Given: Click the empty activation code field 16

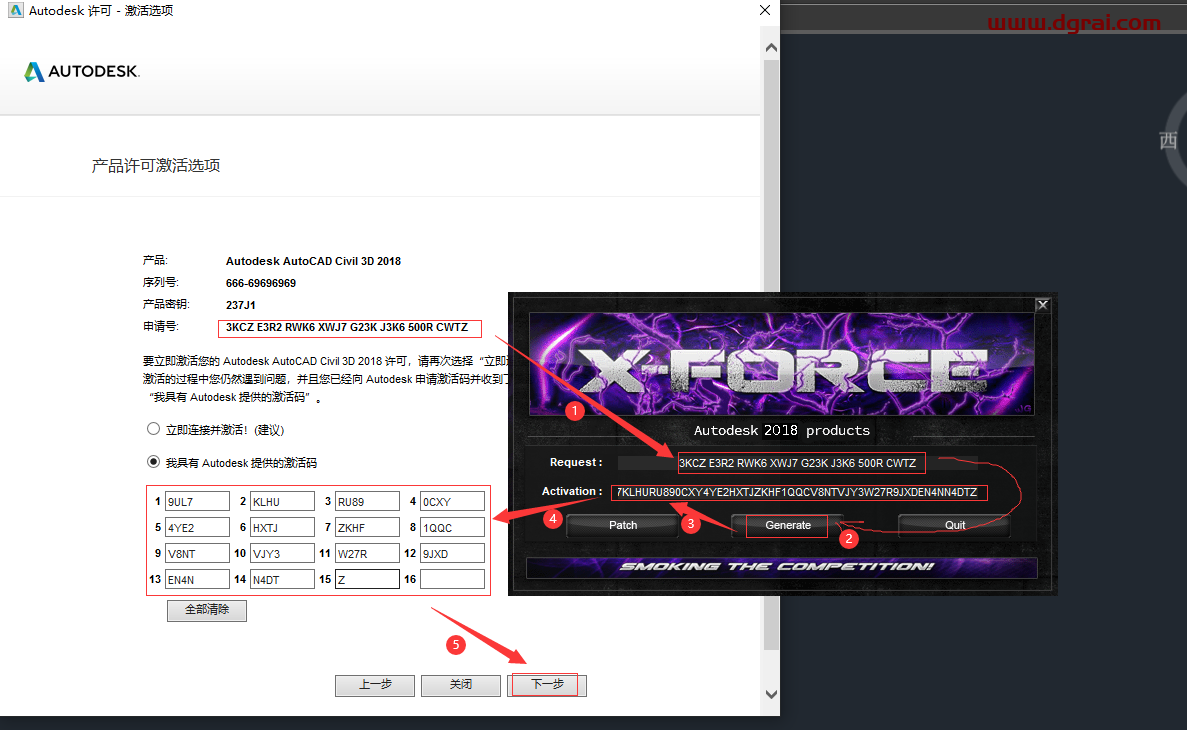Looking at the screenshot, I should [452, 579].
